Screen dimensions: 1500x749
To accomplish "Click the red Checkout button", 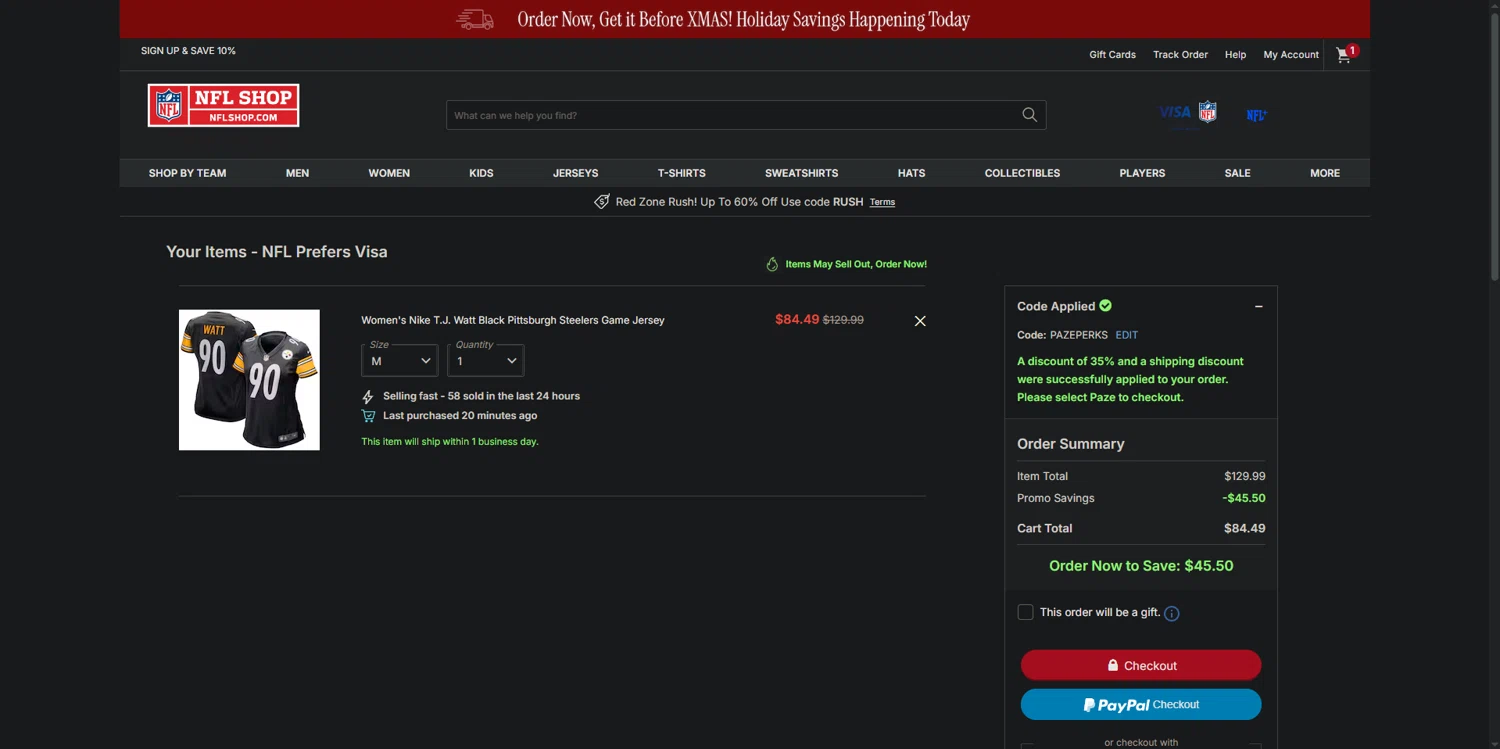I will click(x=1141, y=665).
